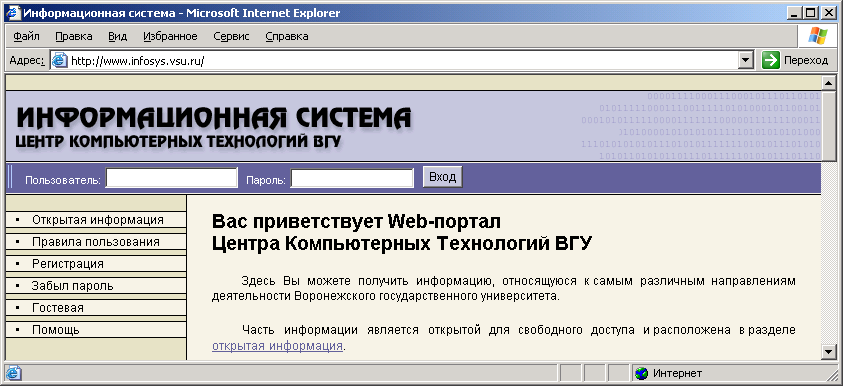
Task: Click the Вход login button
Action: click(442, 177)
